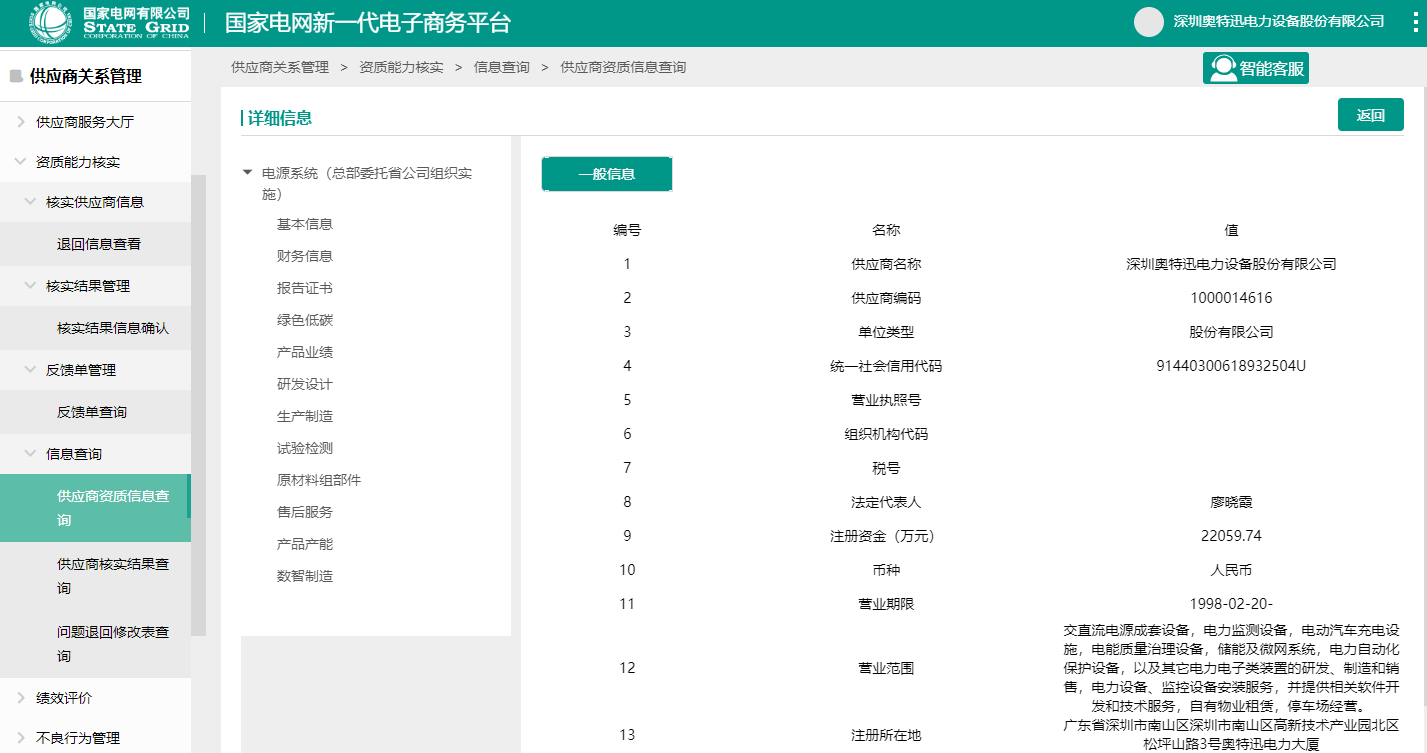This screenshot has height=753, width=1427.
Task: Open the three-dot more options menu
Action: (1406, 22)
